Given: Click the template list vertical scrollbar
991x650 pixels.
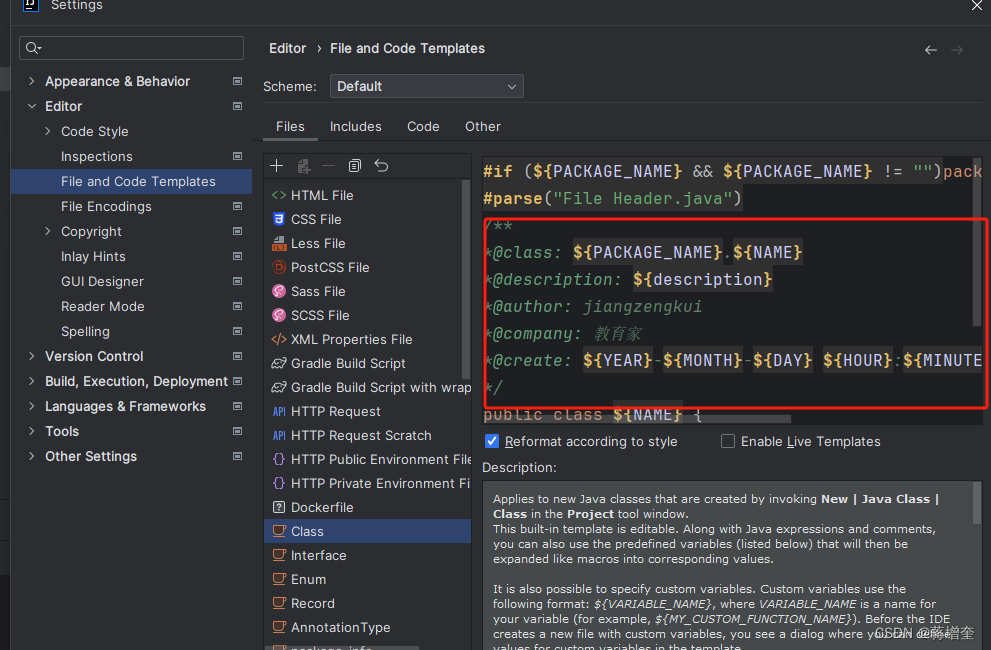Looking at the screenshot, I should [x=466, y=278].
